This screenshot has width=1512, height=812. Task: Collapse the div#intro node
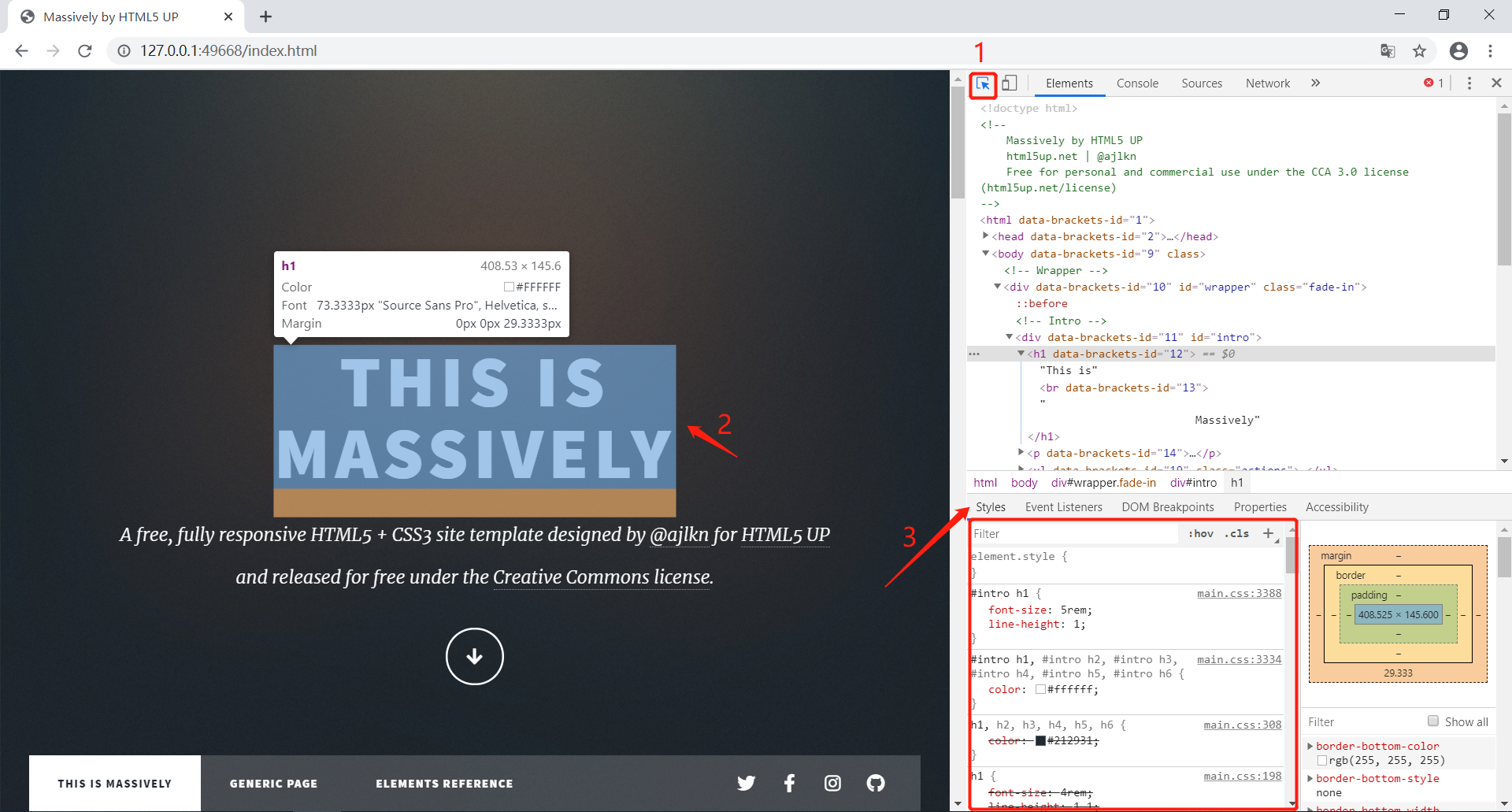coord(1009,336)
